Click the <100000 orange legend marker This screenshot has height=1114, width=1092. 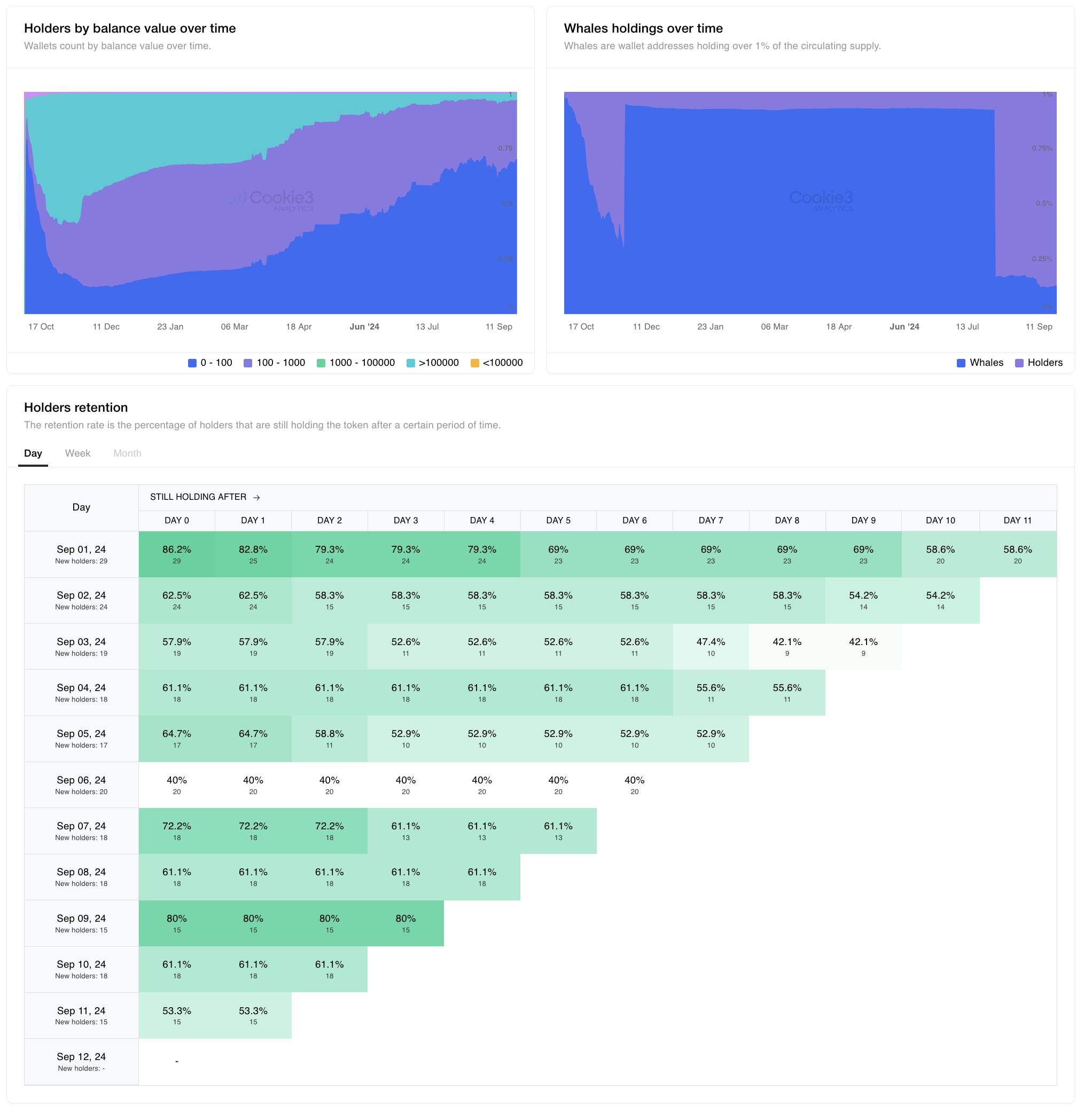(x=475, y=363)
